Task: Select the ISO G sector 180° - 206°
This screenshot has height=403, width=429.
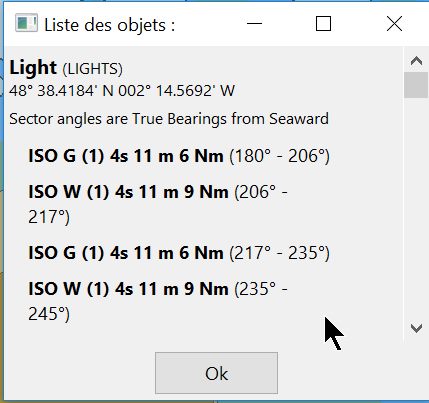Action: pyautogui.click(x=179, y=156)
